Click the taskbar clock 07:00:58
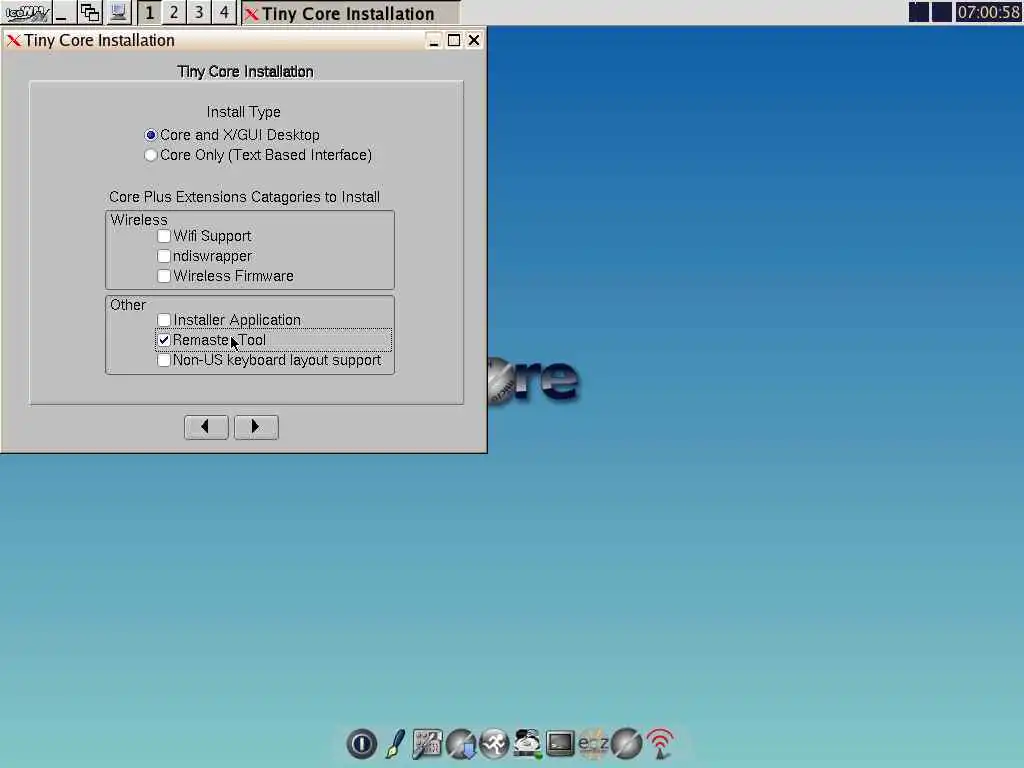 [989, 12]
